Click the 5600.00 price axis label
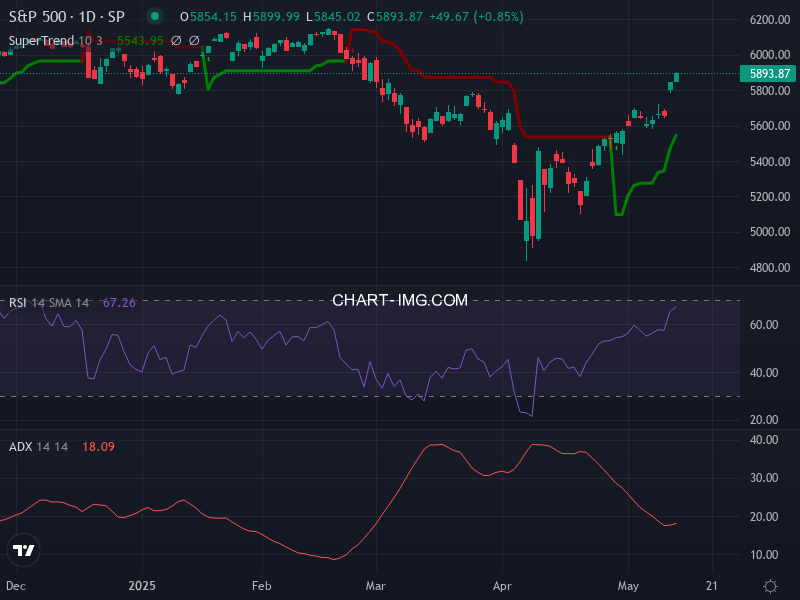The width and height of the screenshot is (800, 600). click(770, 126)
